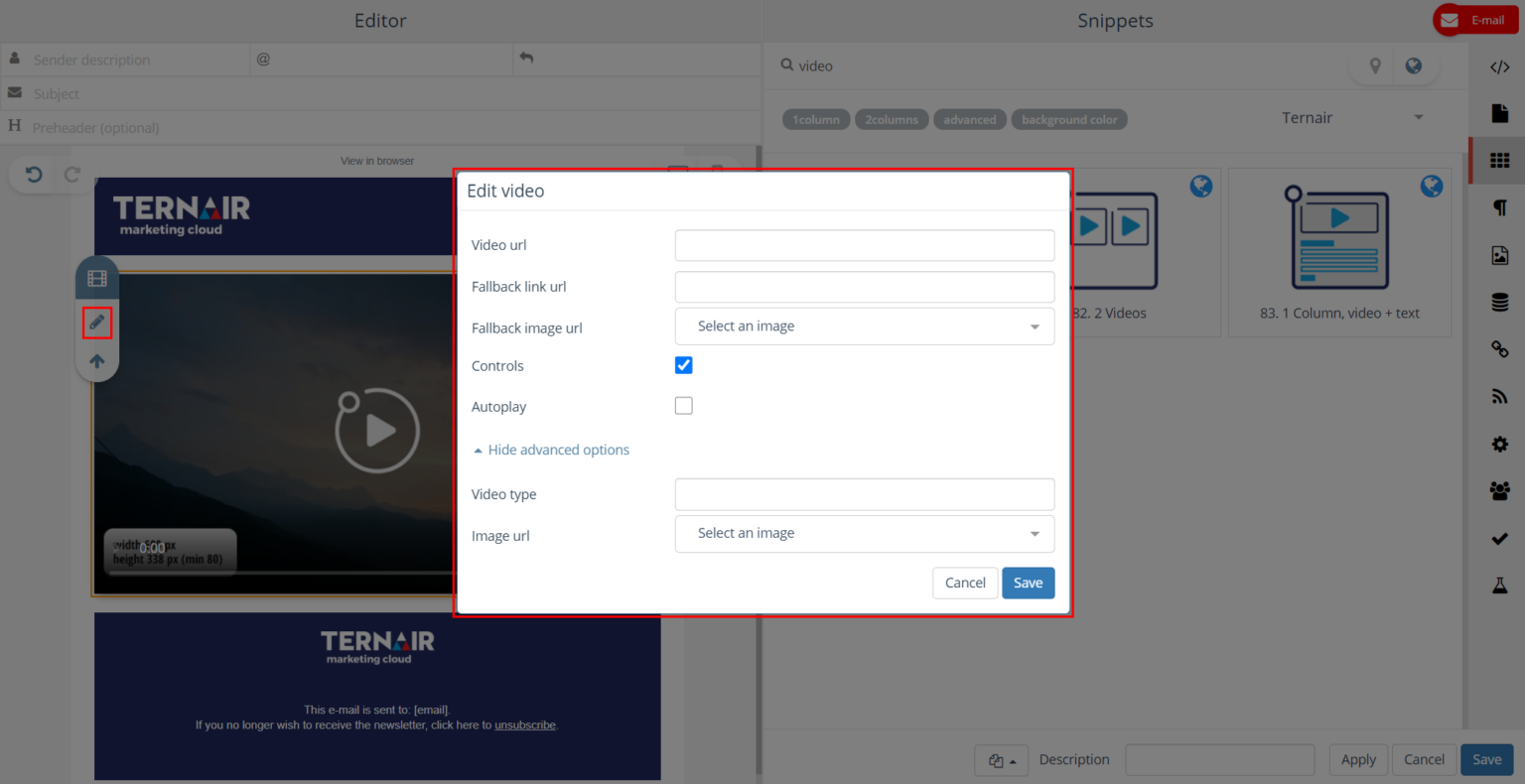Open the paragraph text panel icon
The height and width of the screenshot is (784, 1525).
(1499, 207)
